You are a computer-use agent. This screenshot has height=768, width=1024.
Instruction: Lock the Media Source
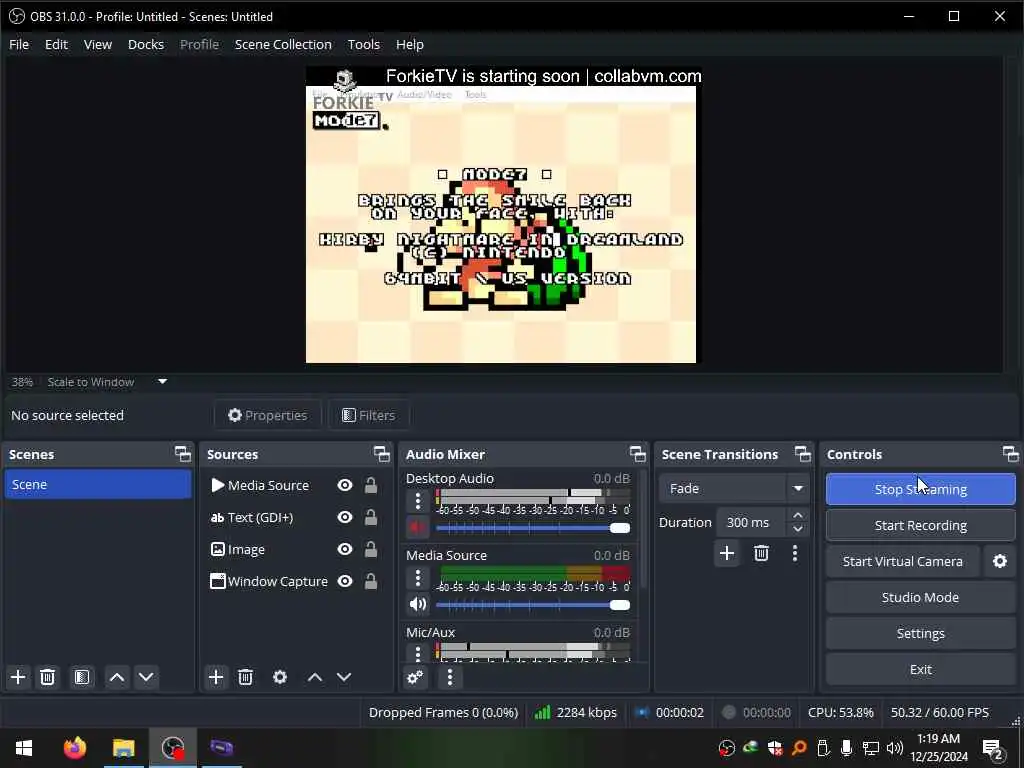click(x=370, y=485)
